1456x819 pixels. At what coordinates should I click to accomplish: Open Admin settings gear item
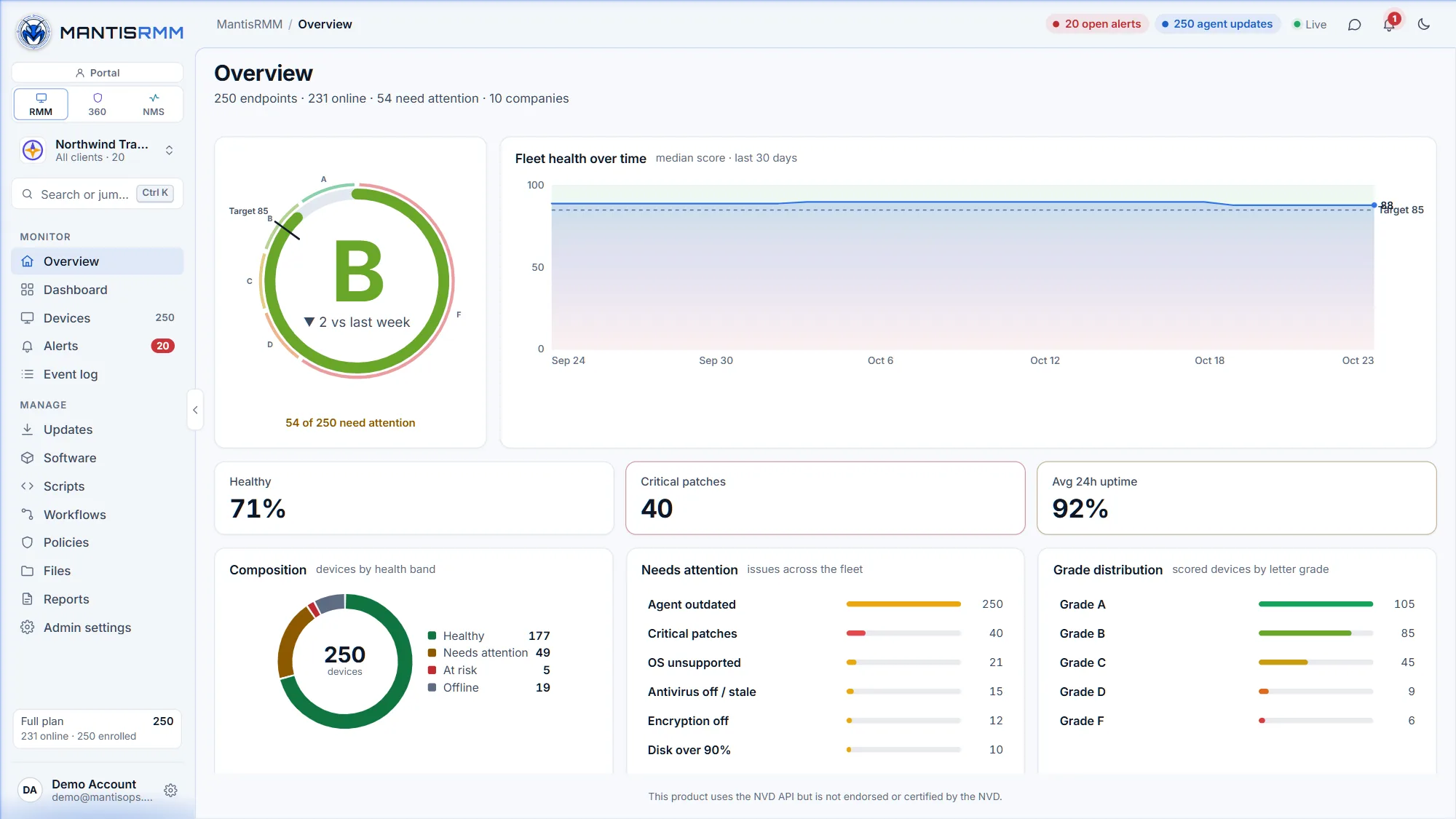point(98,628)
